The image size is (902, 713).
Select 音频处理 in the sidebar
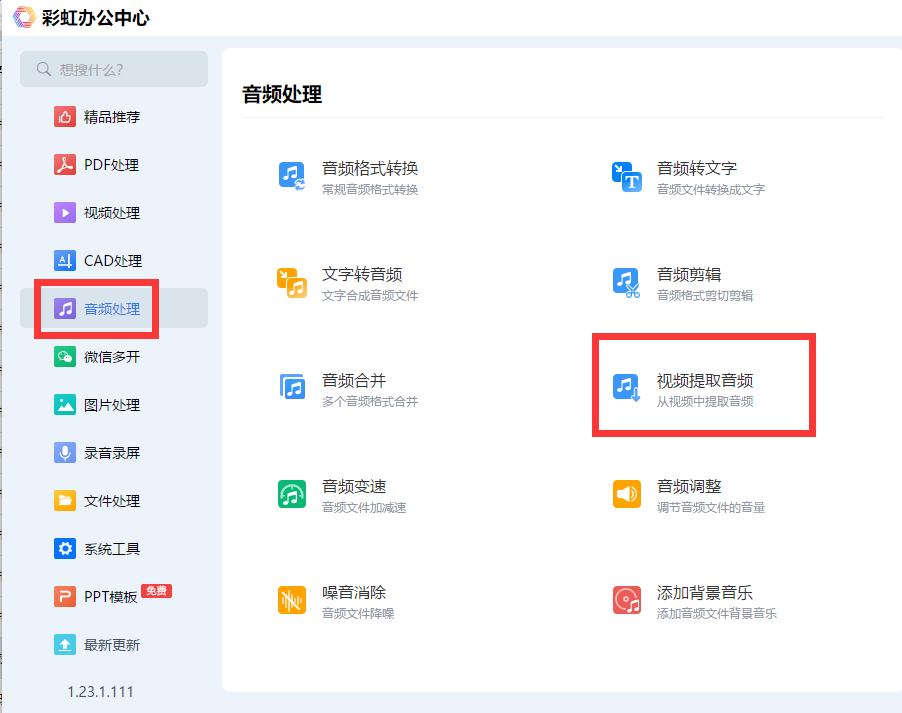point(114,308)
